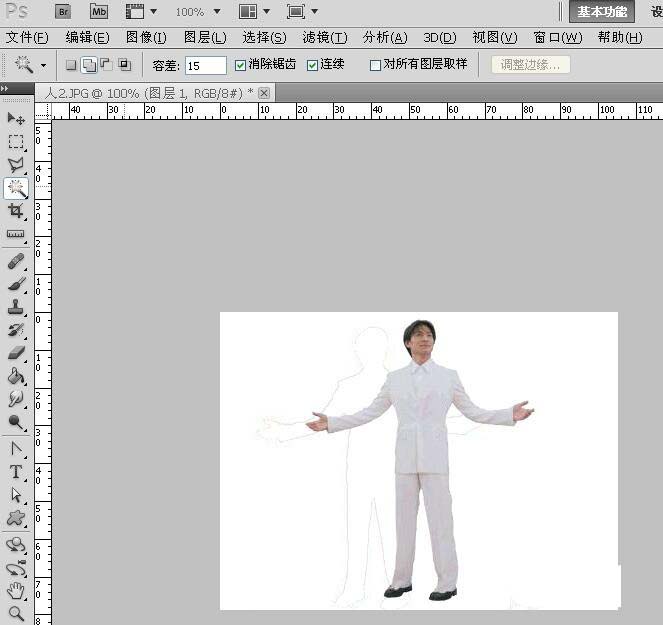This screenshot has height=625, width=663.
Task: Select the Path Selection arrow tool
Action: (16, 495)
